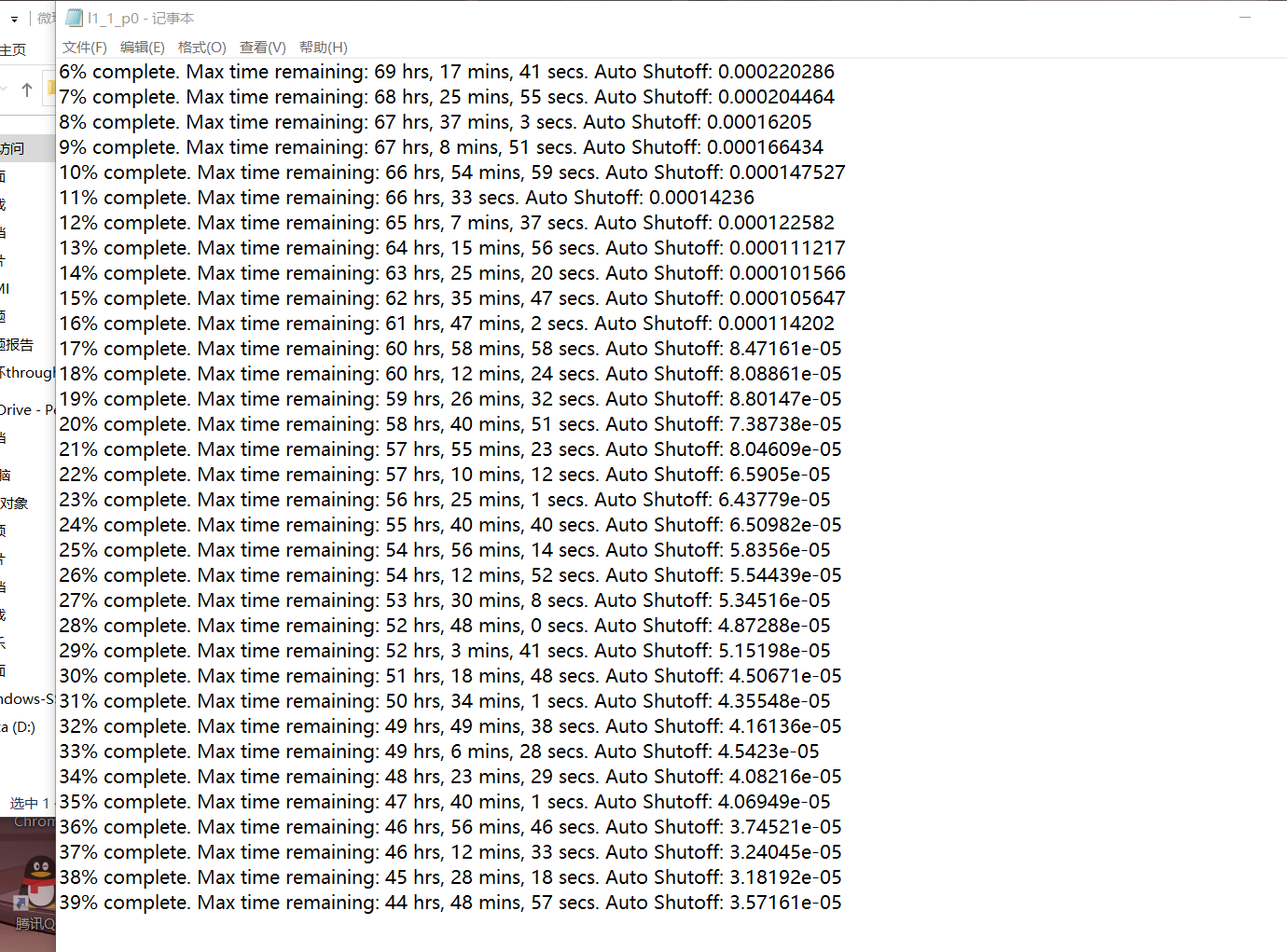Click the Explorer recent locations chevron
1287x952 pixels.
[x=4, y=90]
